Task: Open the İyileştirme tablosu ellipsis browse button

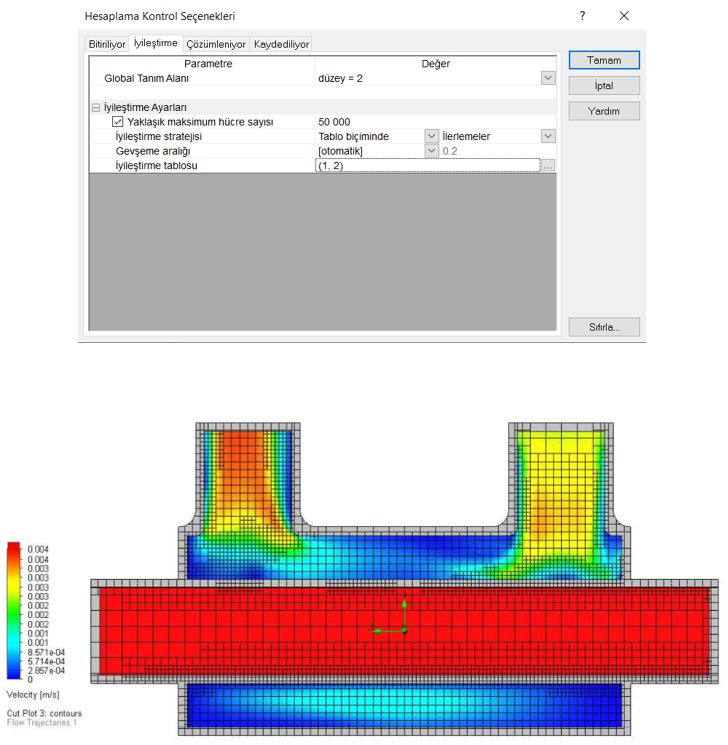Action: point(547,166)
